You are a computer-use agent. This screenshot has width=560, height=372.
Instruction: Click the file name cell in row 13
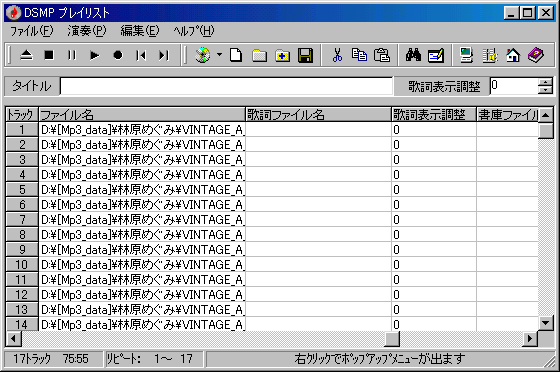tap(142, 310)
